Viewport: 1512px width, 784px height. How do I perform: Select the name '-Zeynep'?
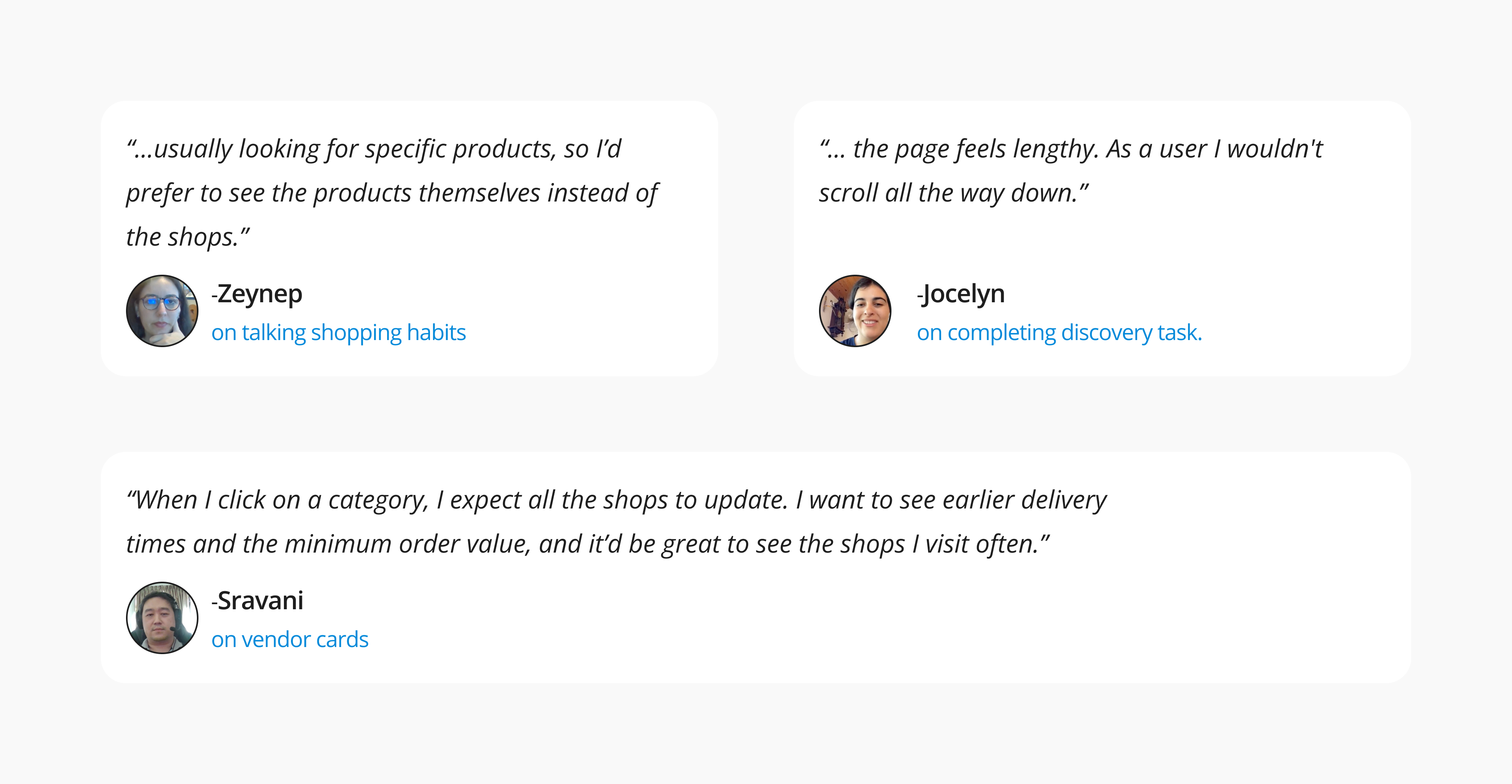tap(257, 294)
